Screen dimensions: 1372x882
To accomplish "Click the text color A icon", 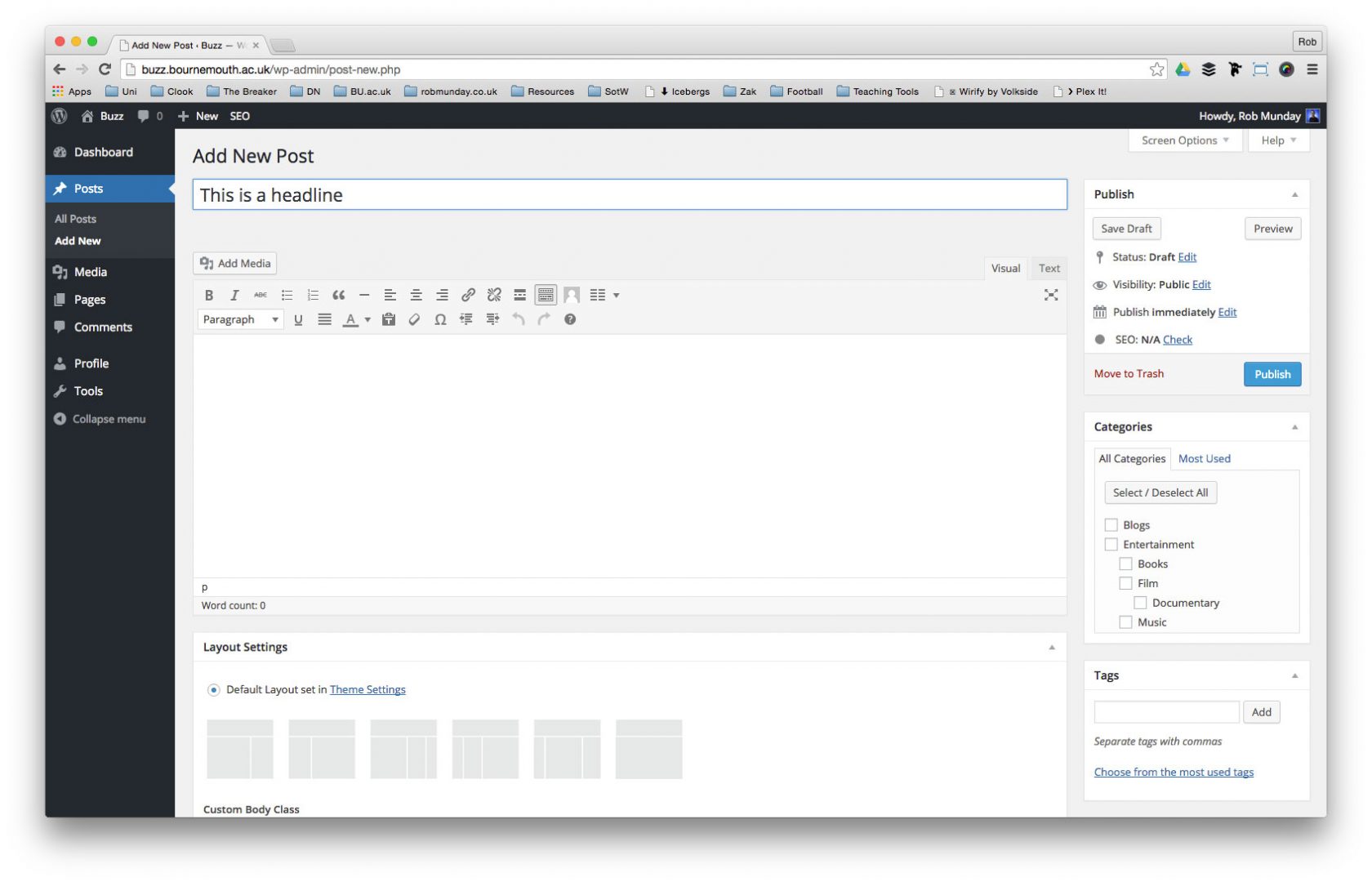I will (350, 319).
